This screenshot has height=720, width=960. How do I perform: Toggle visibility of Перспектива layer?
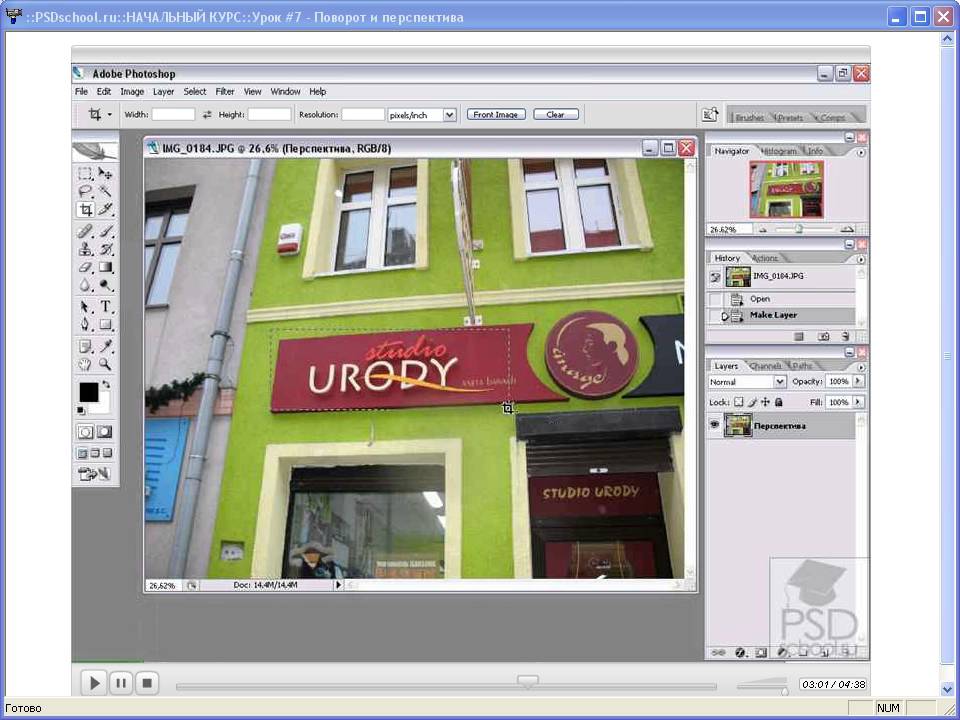pos(714,425)
